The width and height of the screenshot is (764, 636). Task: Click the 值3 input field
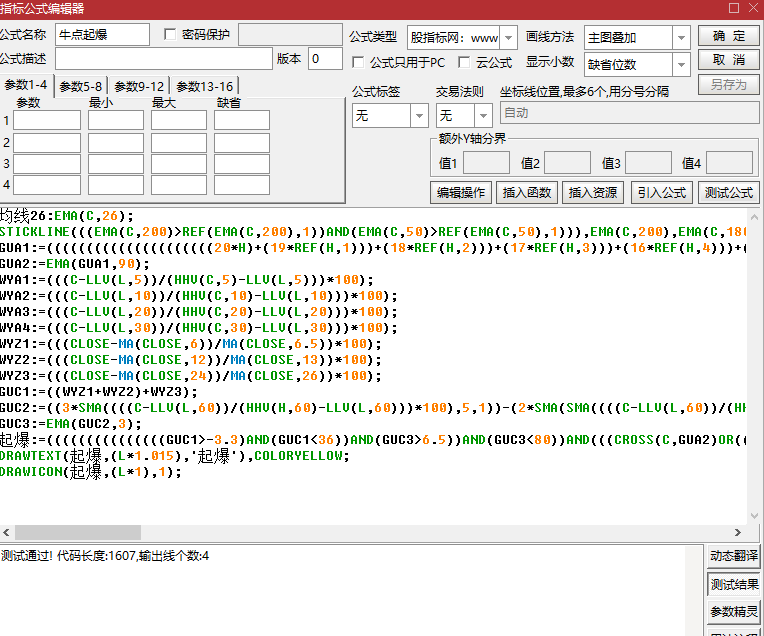(648, 163)
